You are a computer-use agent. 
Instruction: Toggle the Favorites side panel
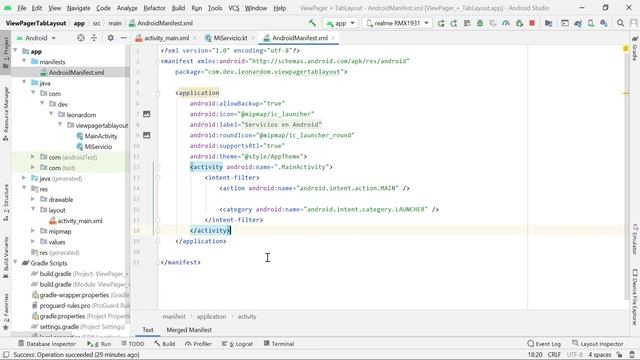tap(6, 311)
